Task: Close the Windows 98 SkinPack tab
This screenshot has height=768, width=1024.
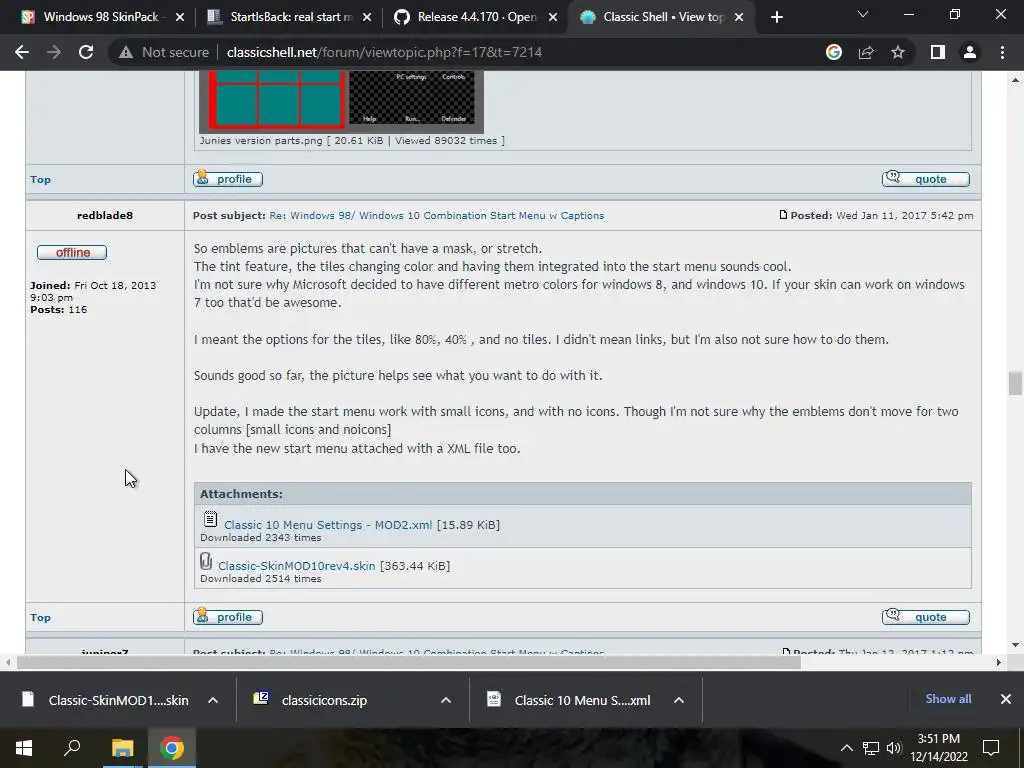Action: [x=180, y=18]
